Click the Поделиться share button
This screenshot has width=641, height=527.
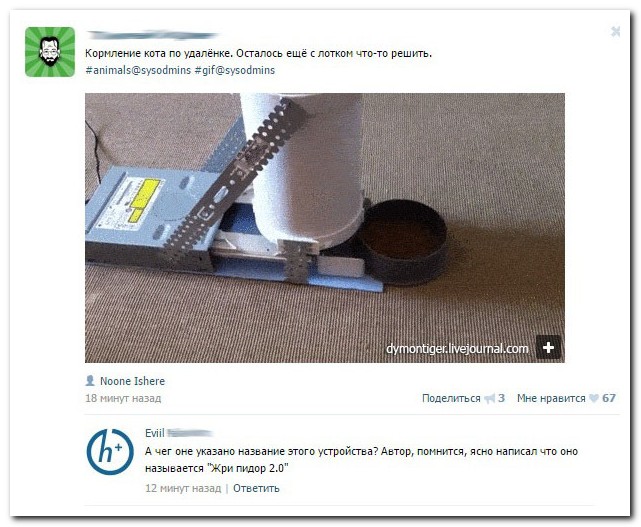(451, 398)
